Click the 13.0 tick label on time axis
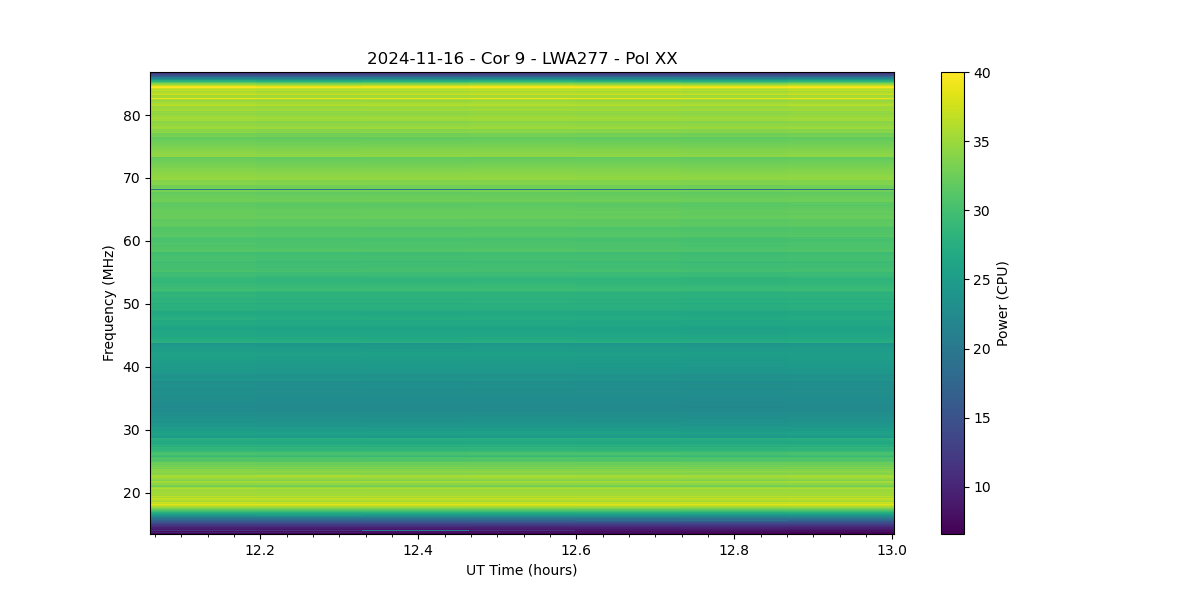The image size is (1200, 600). pos(891,550)
